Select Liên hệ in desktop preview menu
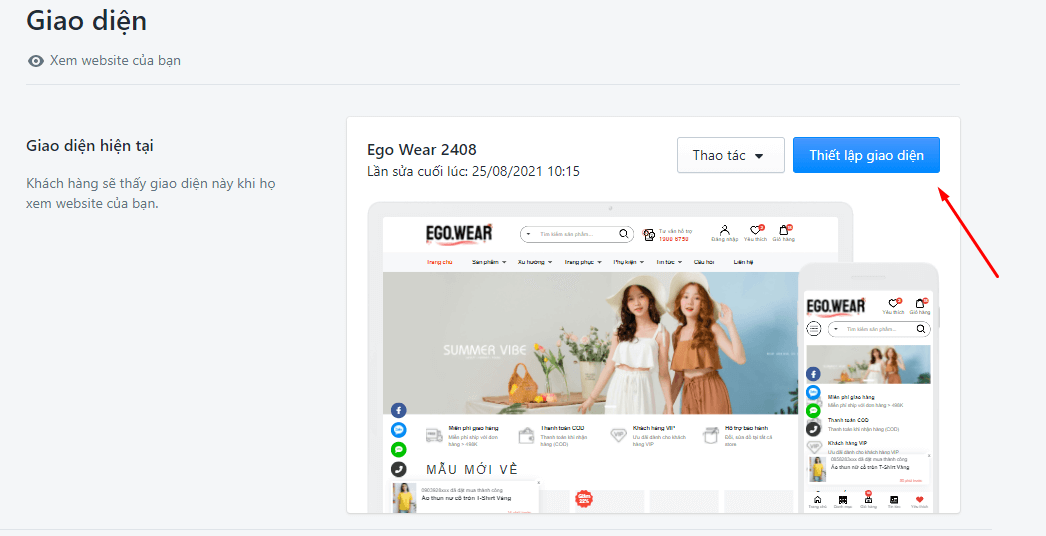The image size is (1046, 536). [743, 262]
